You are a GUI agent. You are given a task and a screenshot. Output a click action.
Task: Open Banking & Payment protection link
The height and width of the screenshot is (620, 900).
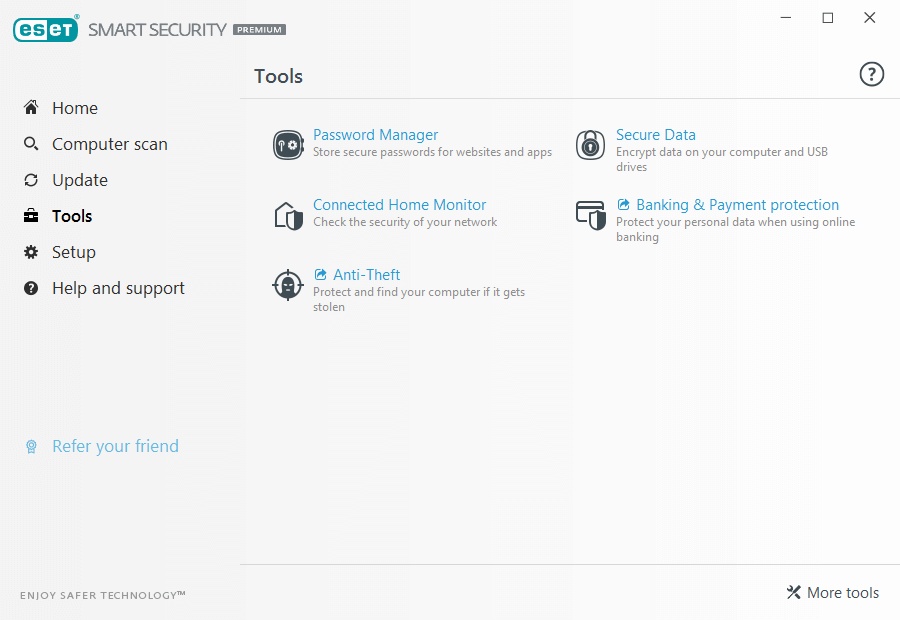point(737,205)
